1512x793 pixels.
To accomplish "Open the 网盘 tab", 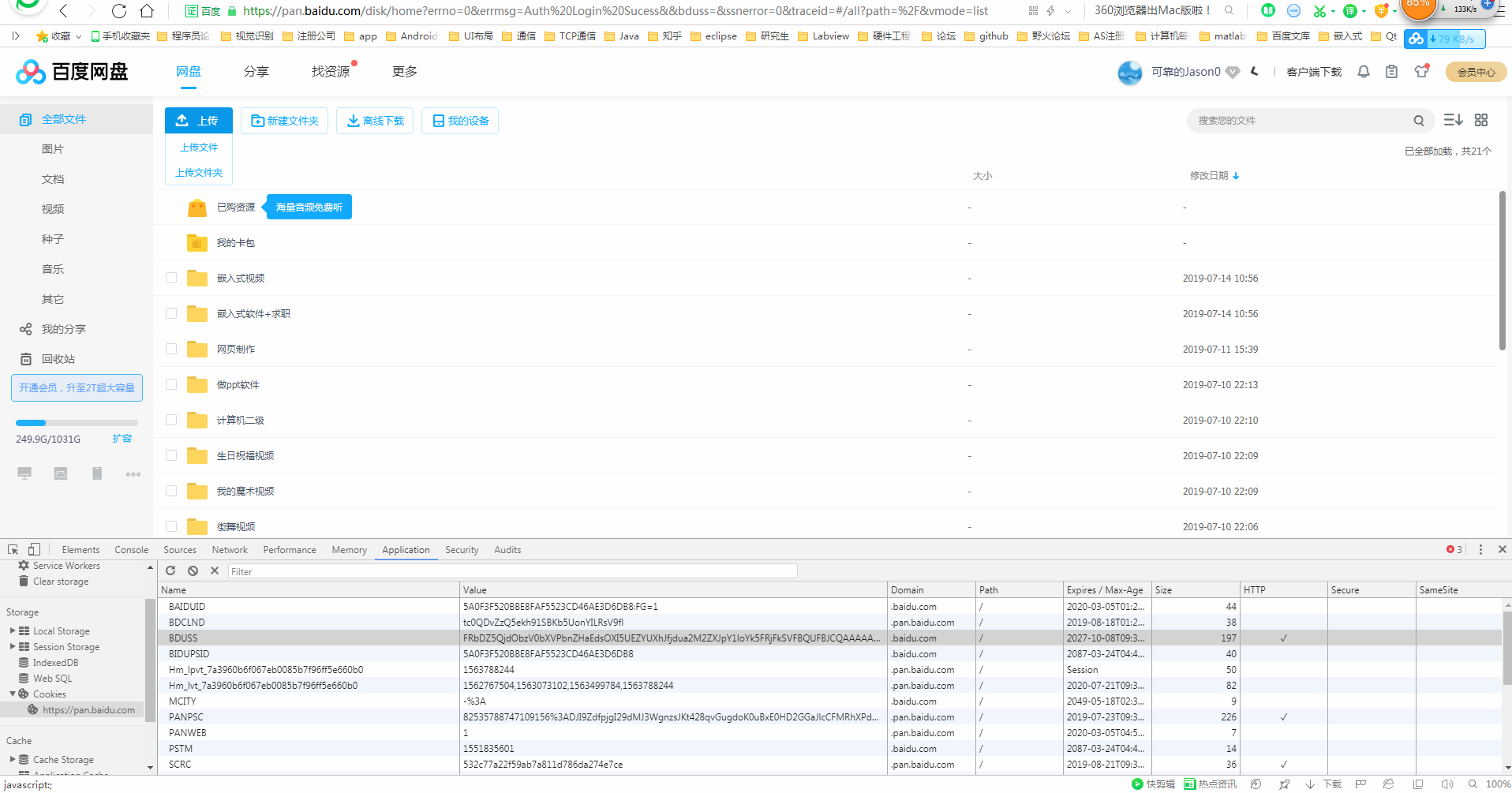I will pos(189,72).
